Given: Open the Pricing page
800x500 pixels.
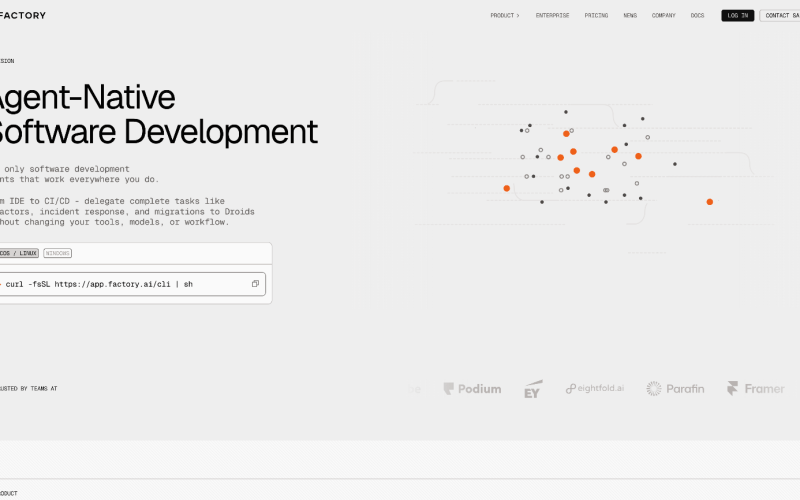Looking at the screenshot, I should 596,15.
